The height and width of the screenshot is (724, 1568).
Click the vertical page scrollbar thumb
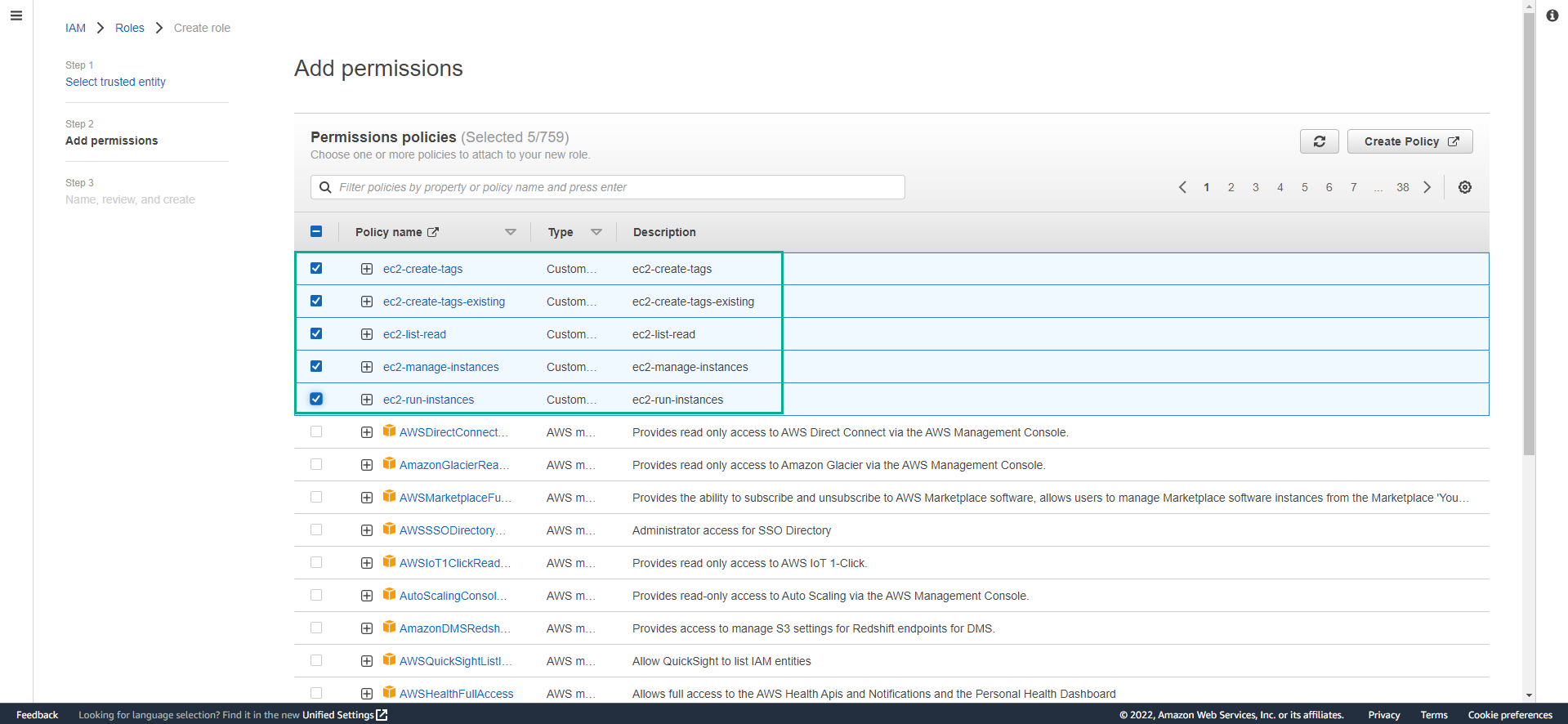1529,233
